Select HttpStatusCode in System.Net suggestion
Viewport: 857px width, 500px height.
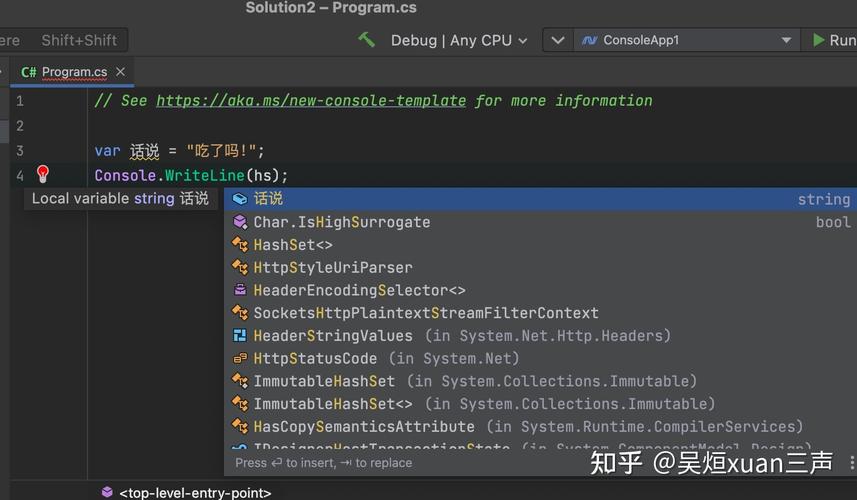pos(540,358)
